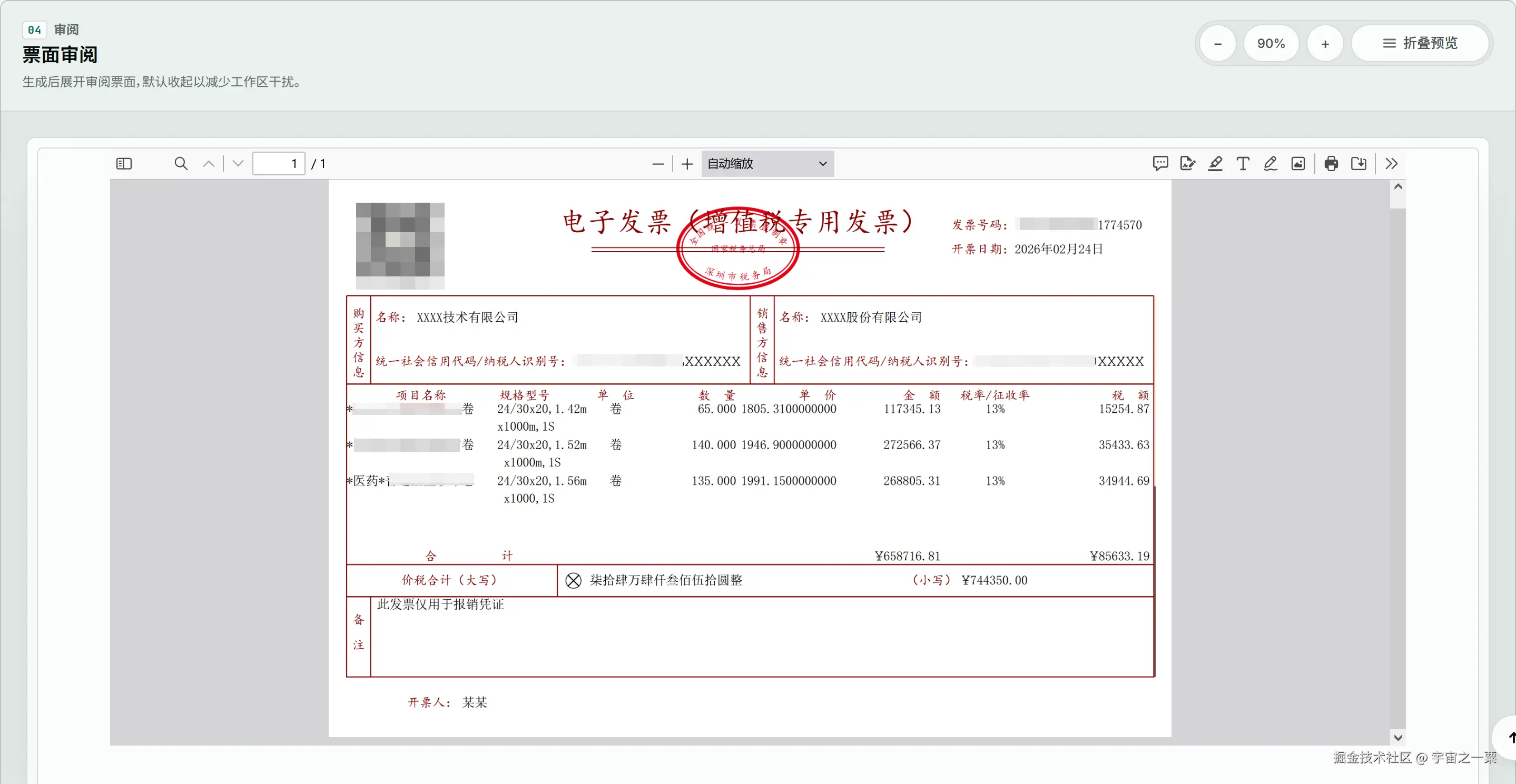The width and height of the screenshot is (1516, 784).
Task: Go to previous page arrow
Action: [209, 164]
